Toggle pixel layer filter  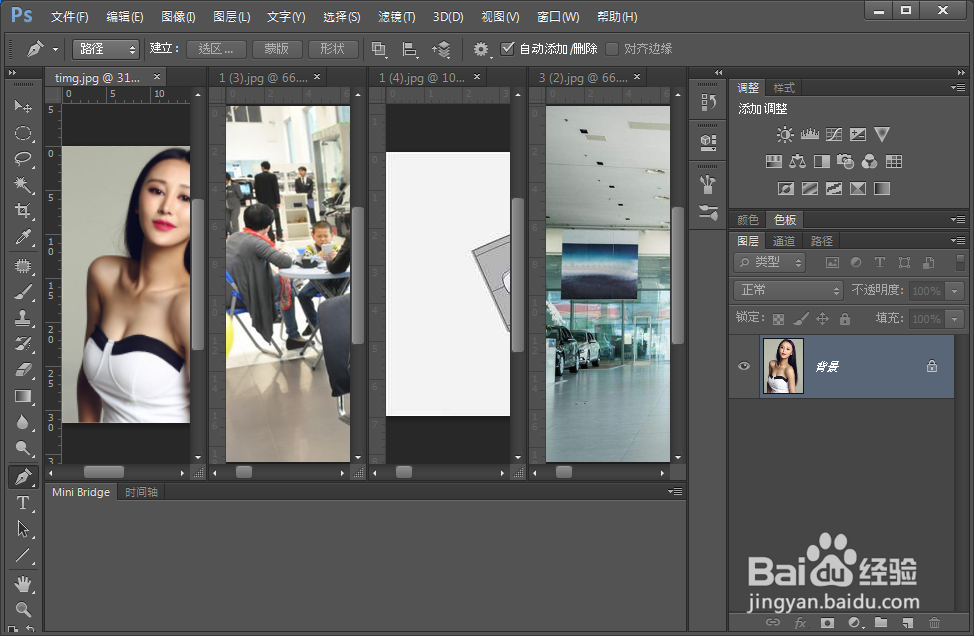tap(832, 263)
